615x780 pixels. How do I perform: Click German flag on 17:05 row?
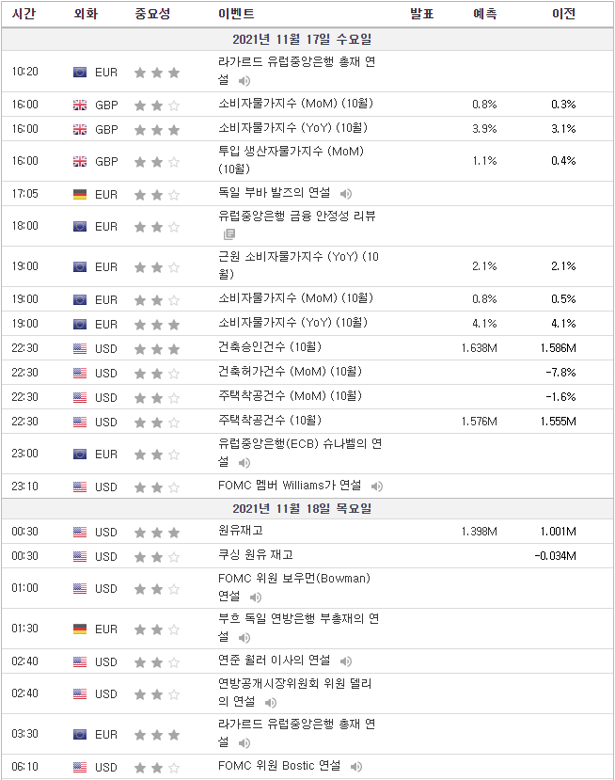[80, 194]
